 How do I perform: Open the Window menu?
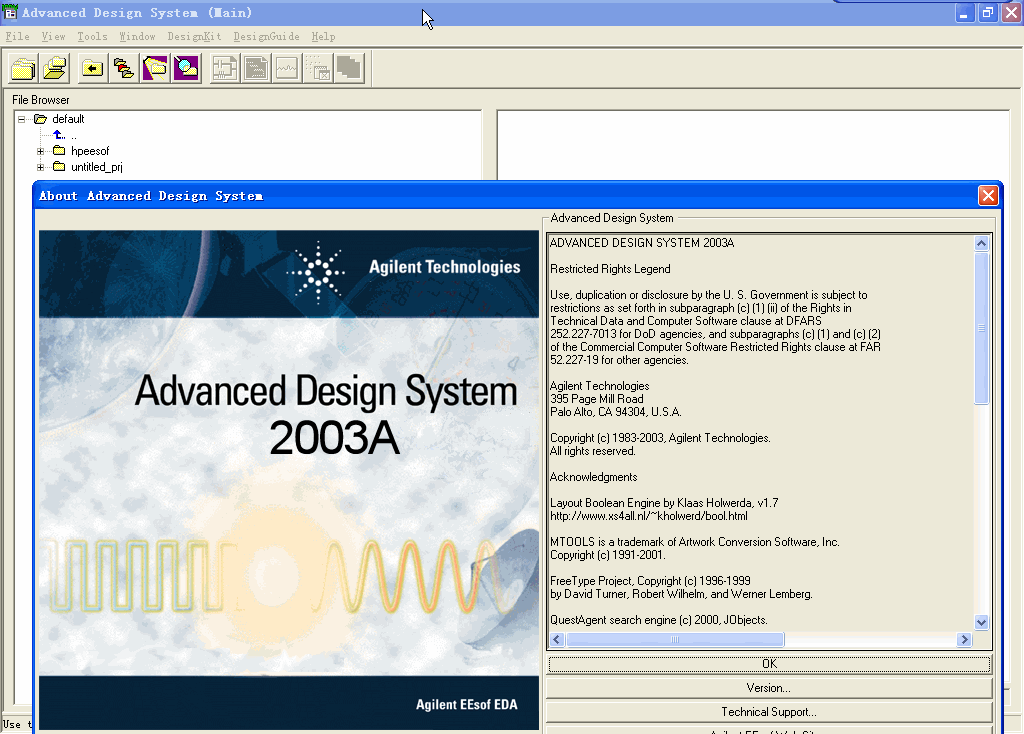click(x=137, y=37)
